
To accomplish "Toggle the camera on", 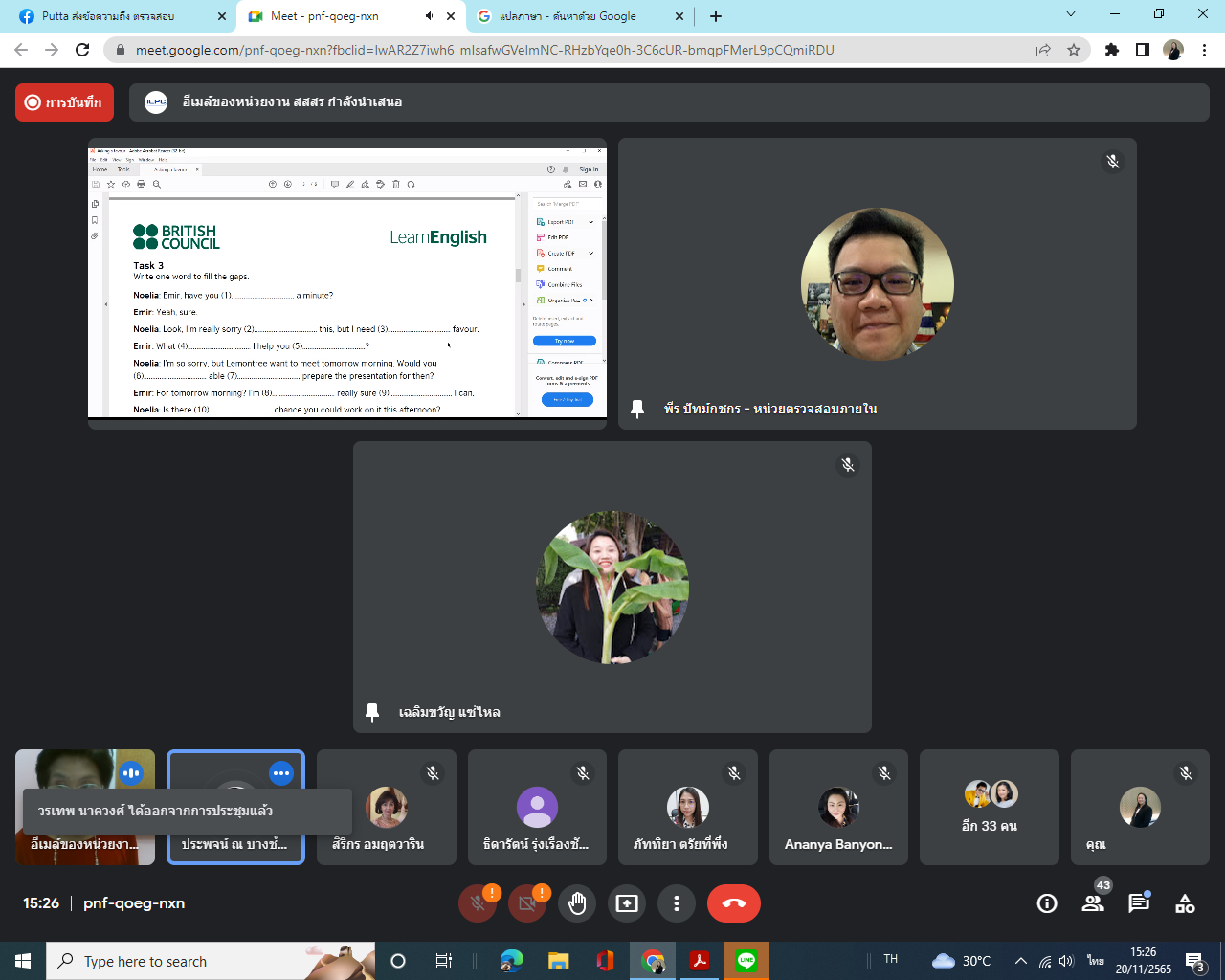I will tap(527, 903).
